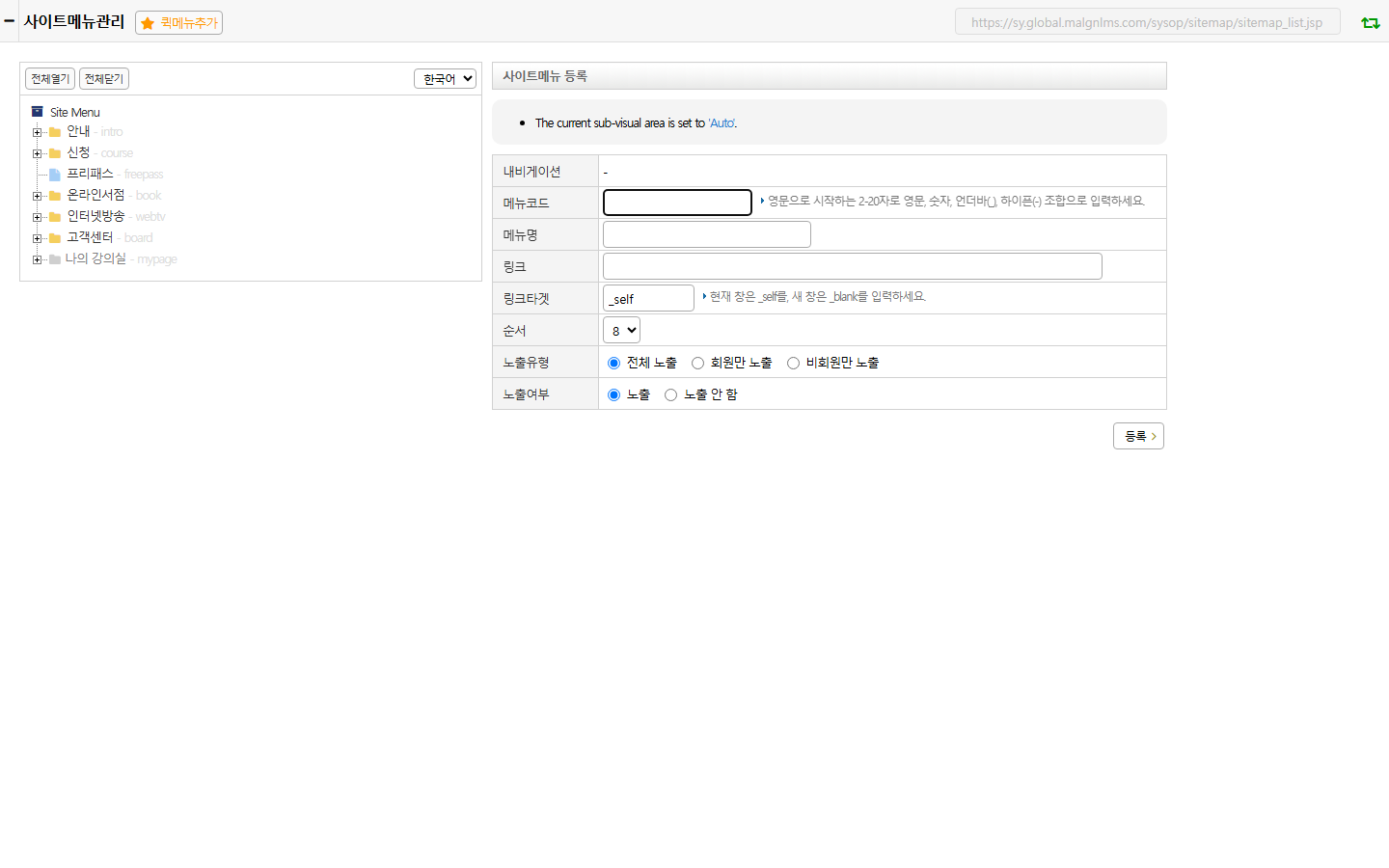
Task: Select the 전체 노출 radio button
Action: click(613, 363)
